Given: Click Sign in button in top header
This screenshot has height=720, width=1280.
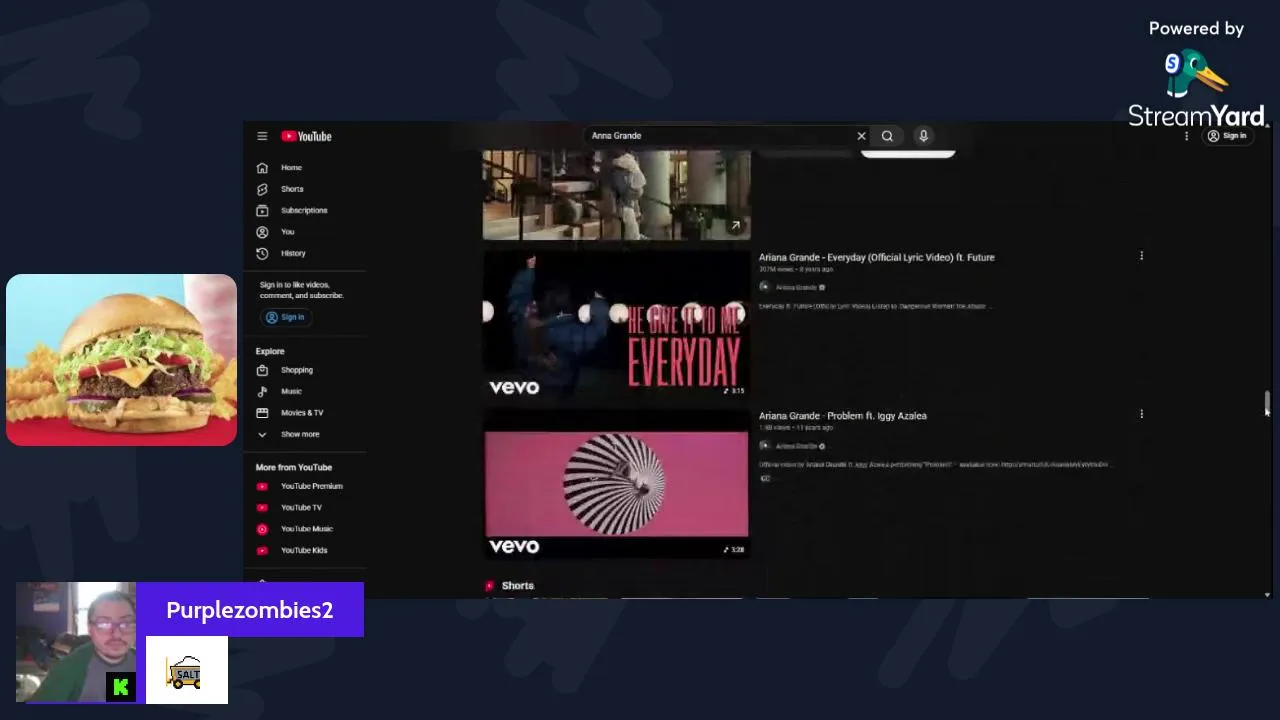Looking at the screenshot, I should pyautogui.click(x=1227, y=136).
